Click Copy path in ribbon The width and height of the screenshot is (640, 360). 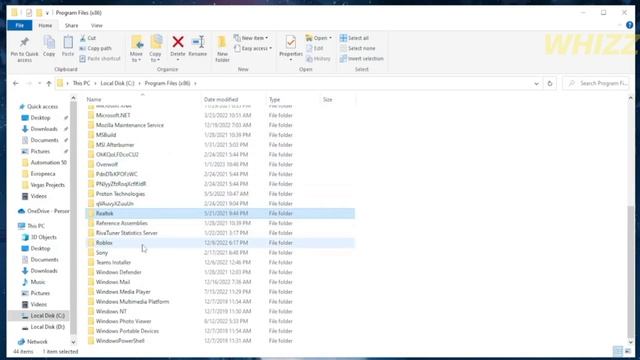(96, 48)
